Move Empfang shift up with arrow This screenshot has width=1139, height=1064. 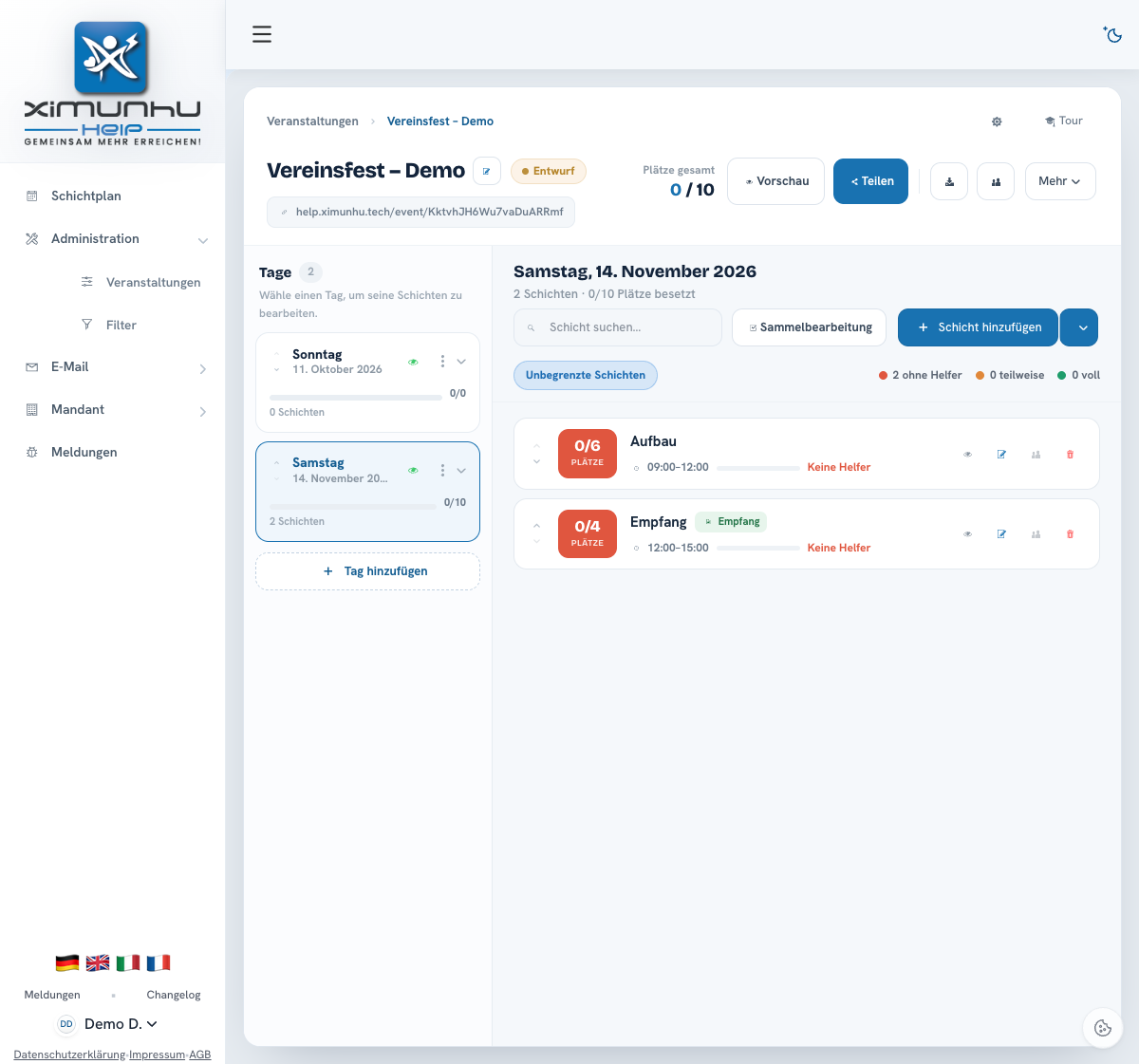[x=537, y=526]
